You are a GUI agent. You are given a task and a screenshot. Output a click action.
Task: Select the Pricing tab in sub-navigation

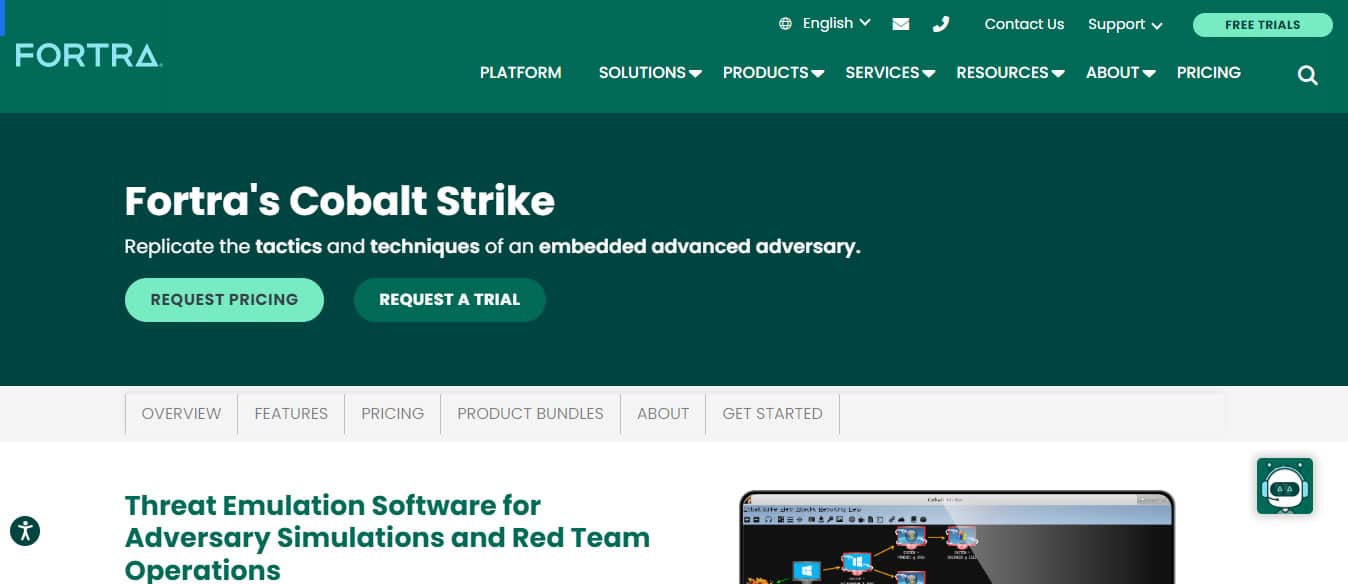point(393,414)
